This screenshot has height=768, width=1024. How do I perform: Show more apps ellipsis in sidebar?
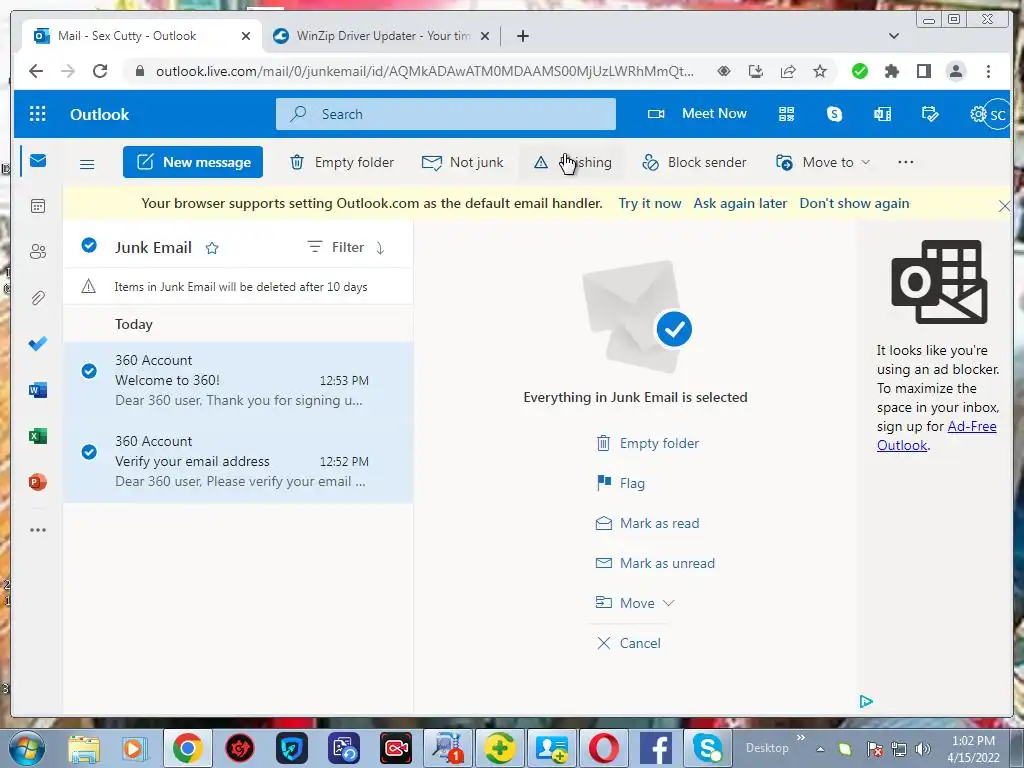(38, 530)
